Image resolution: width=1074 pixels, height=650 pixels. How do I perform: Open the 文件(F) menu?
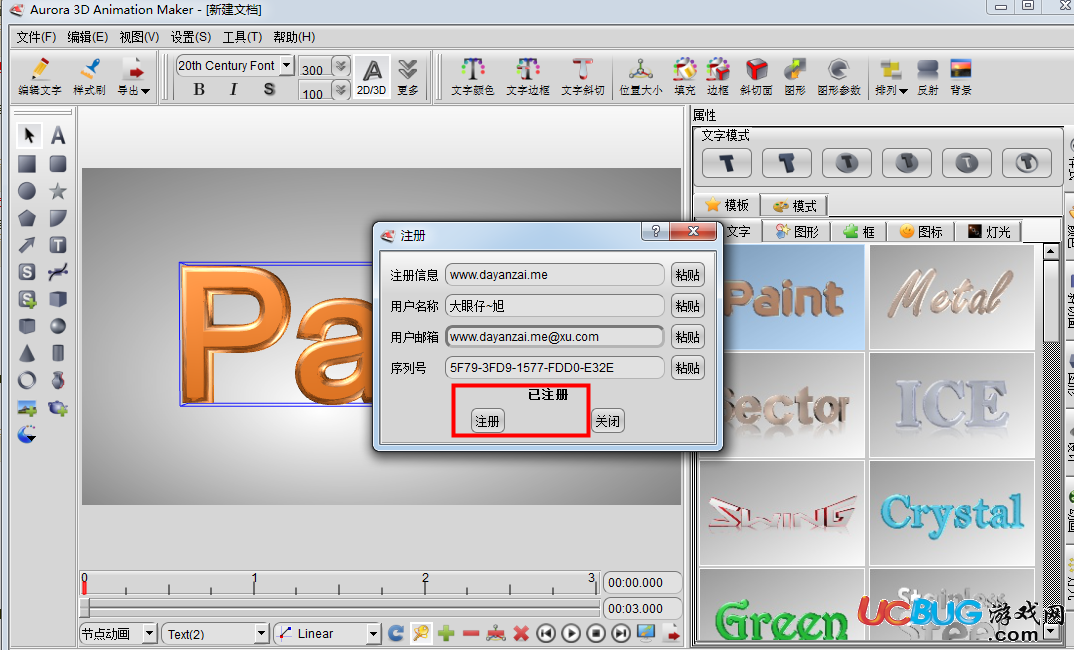coord(36,37)
